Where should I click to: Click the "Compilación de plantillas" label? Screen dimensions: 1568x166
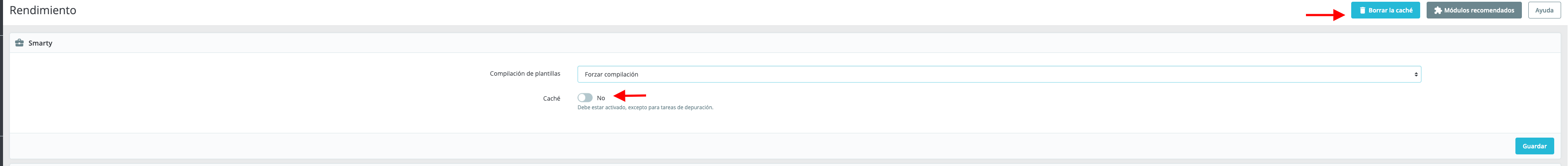[525, 74]
